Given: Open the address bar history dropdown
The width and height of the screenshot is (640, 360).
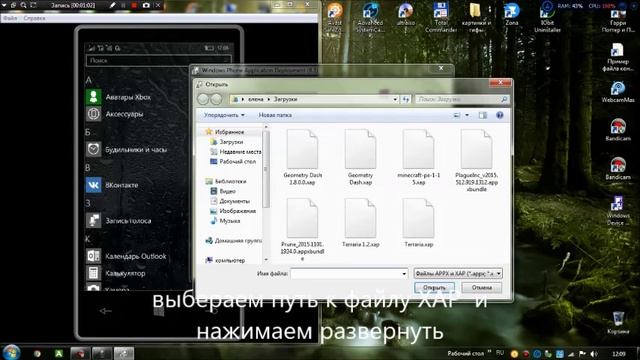Looking at the screenshot, I should [395, 99].
